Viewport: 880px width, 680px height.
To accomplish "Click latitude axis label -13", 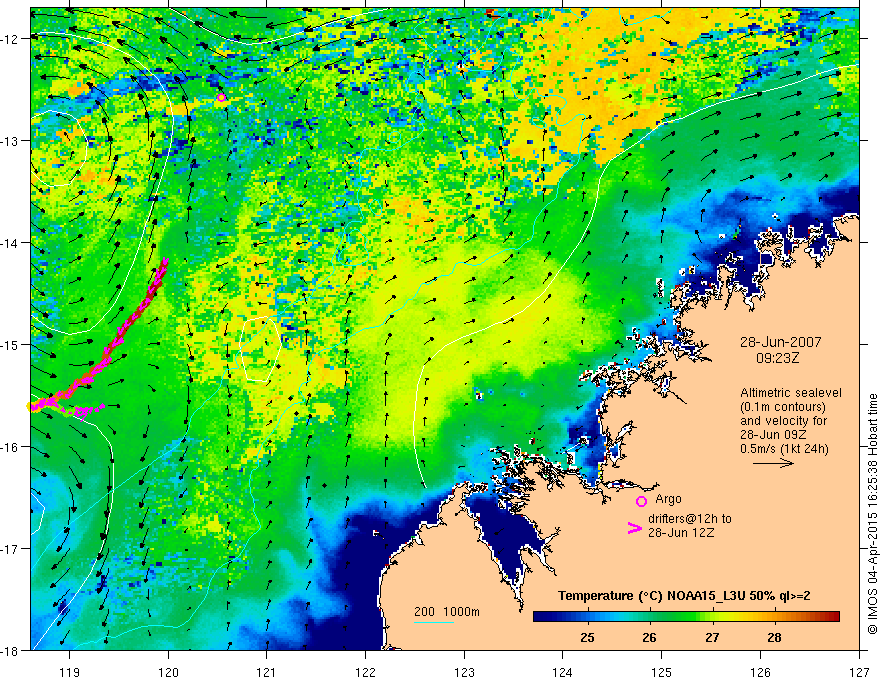I will (x=10, y=141).
